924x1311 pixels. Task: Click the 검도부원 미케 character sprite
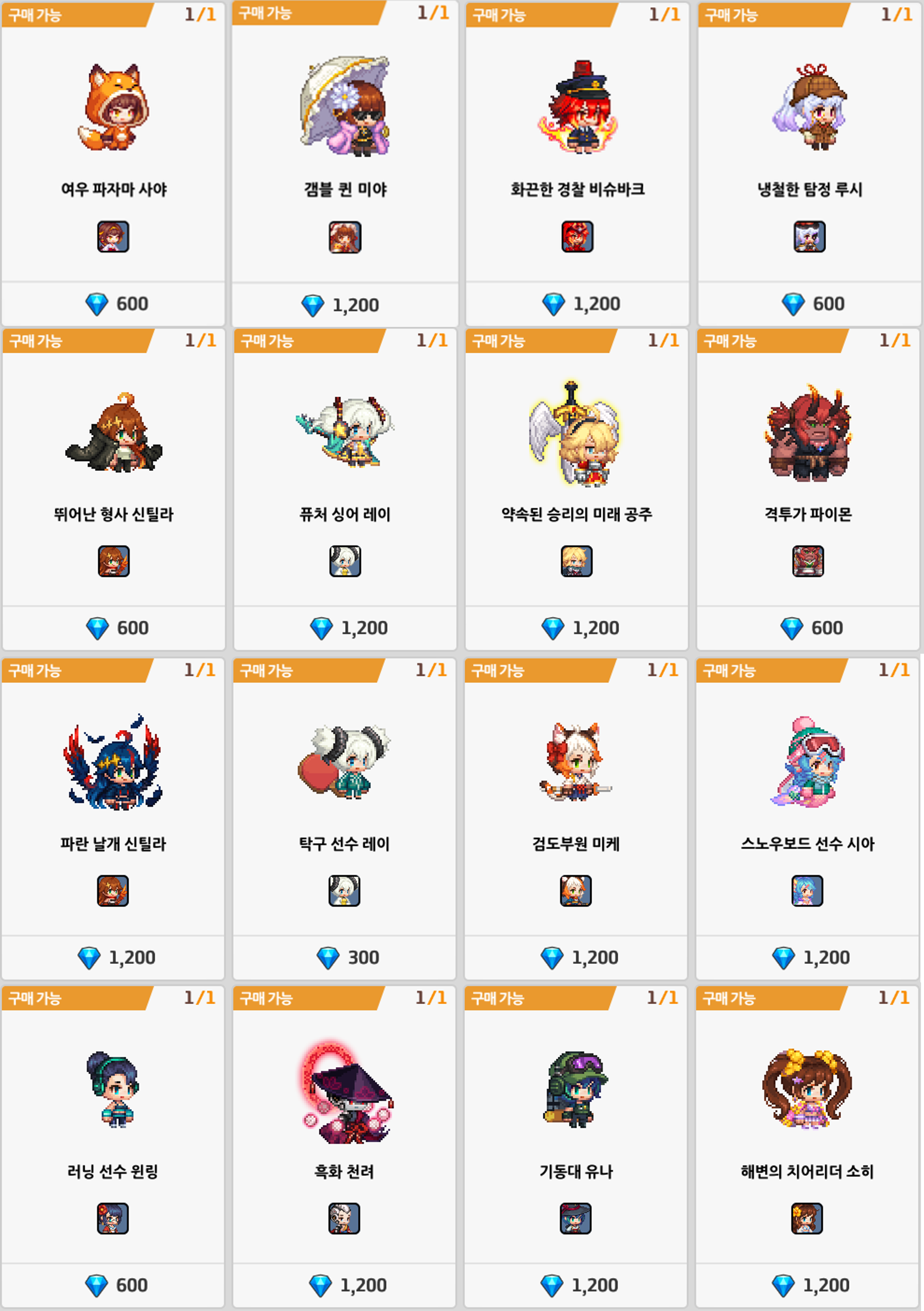point(575,761)
